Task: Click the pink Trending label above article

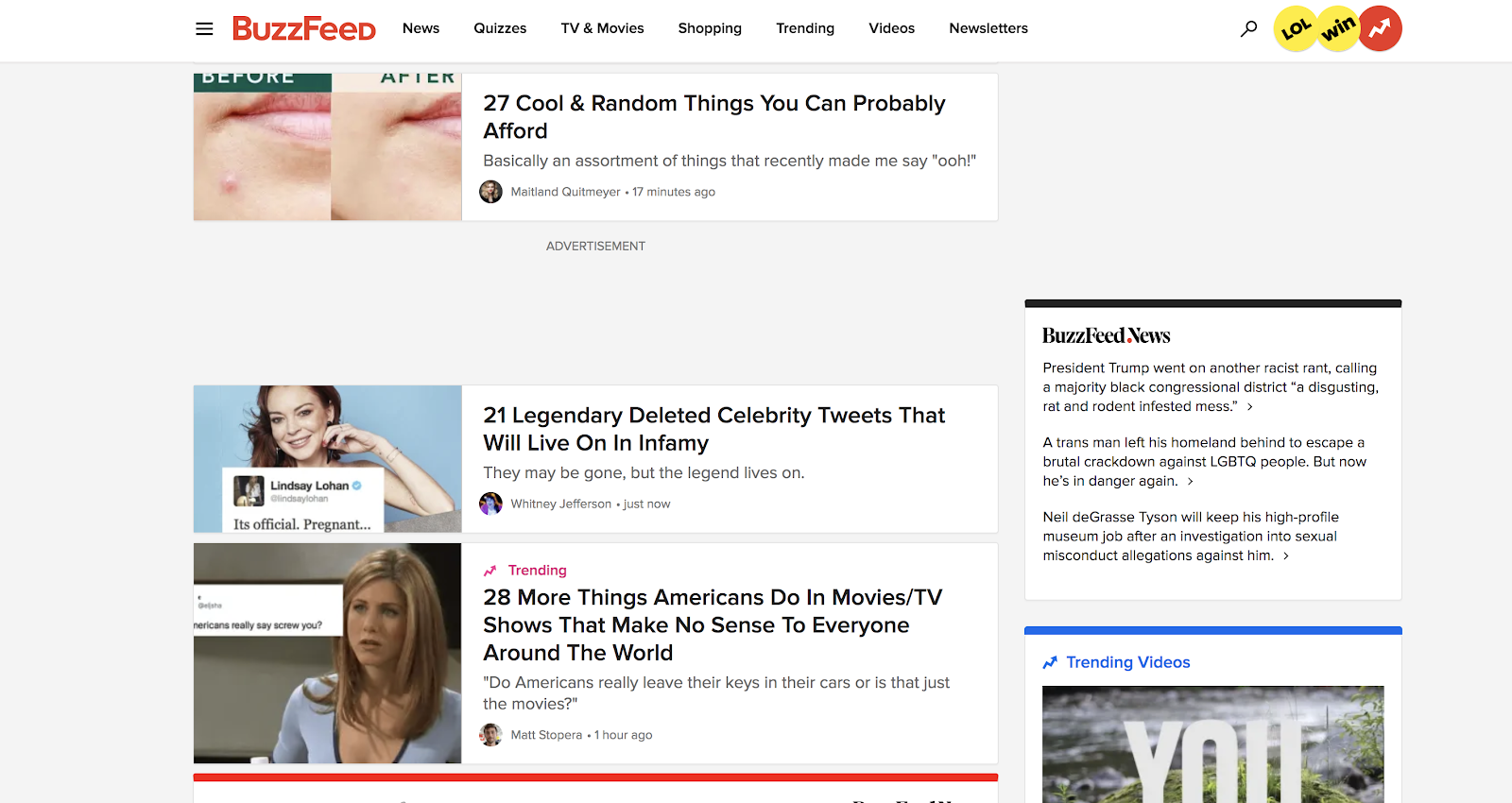Action: tap(538, 571)
